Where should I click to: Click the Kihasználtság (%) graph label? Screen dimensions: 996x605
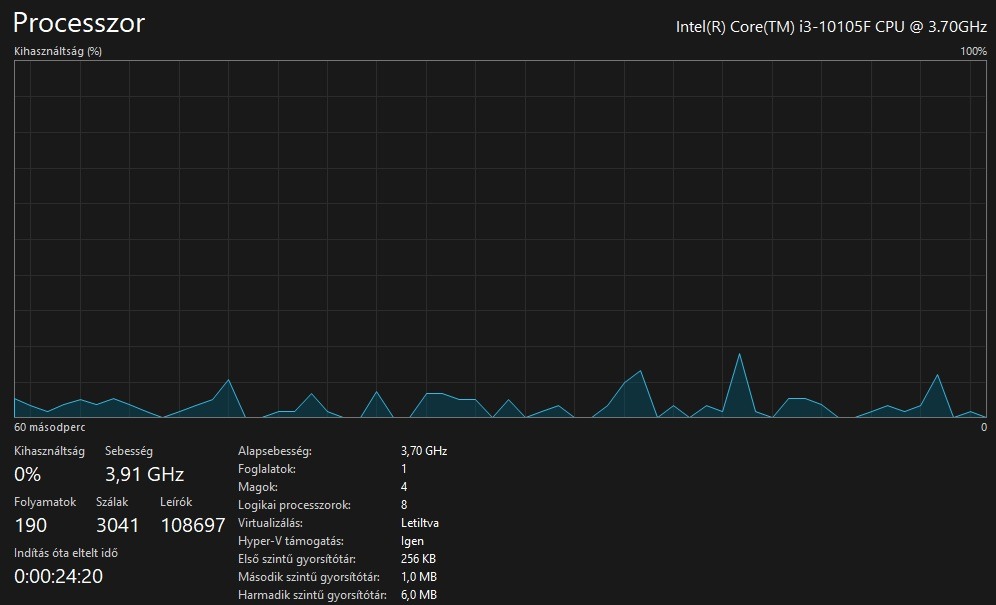58,51
